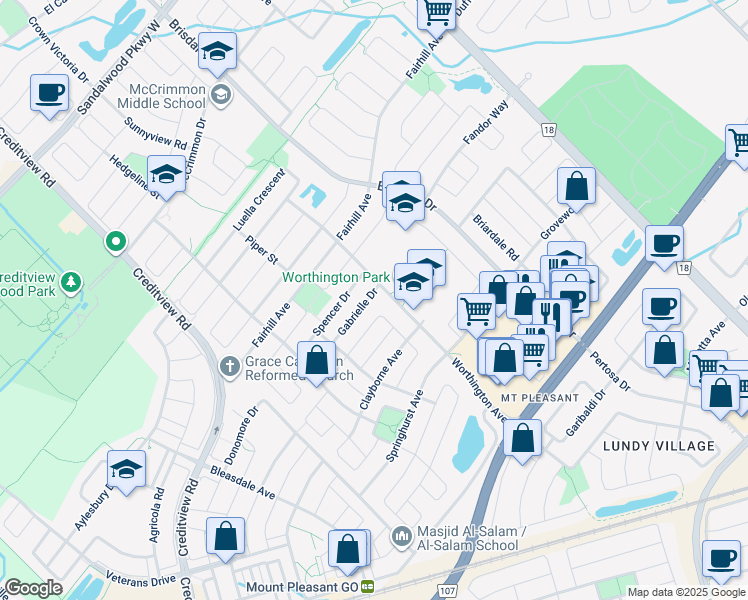The height and width of the screenshot is (600, 748).
Task: Open the Google logo link
Action: point(33,588)
